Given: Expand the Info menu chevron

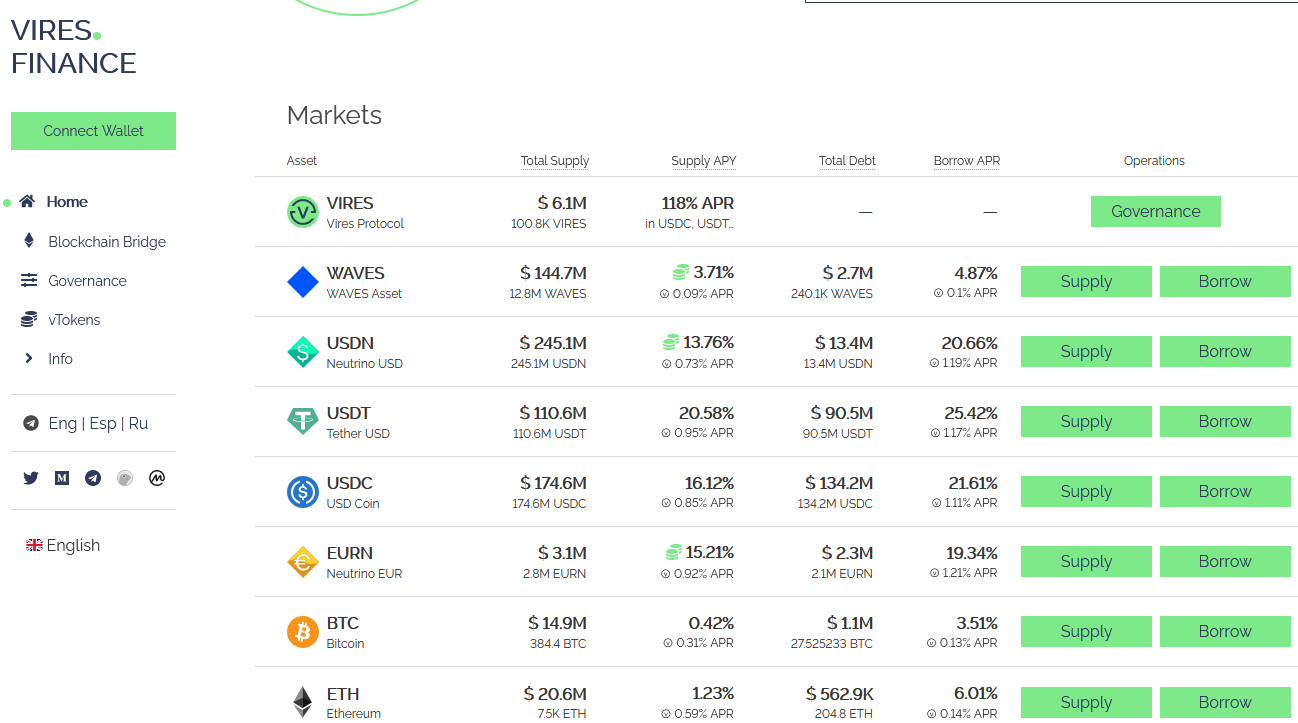Looking at the screenshot, I should click(x=28, y=358).
